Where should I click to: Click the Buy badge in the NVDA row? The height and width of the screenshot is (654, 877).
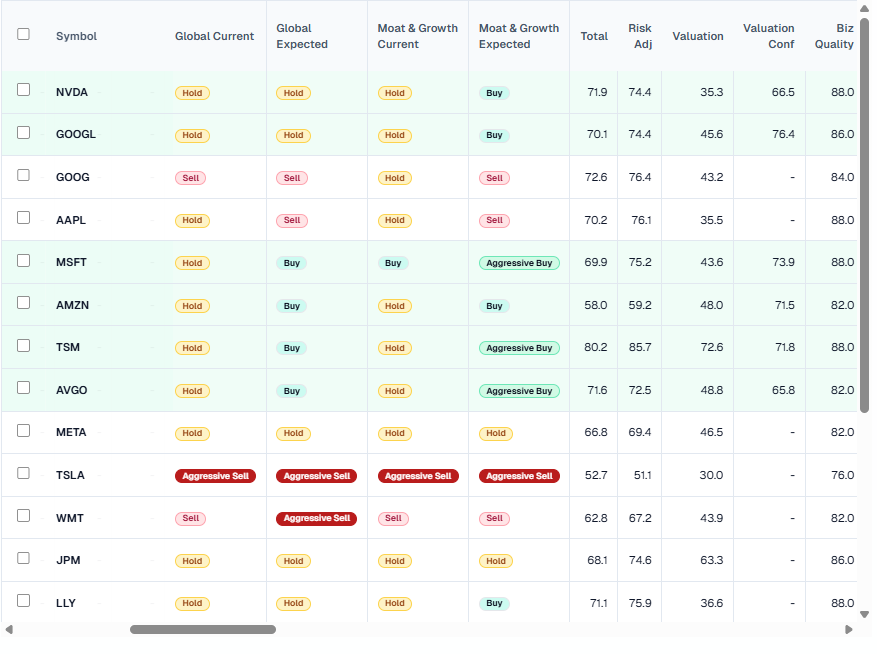coord(494,93)
